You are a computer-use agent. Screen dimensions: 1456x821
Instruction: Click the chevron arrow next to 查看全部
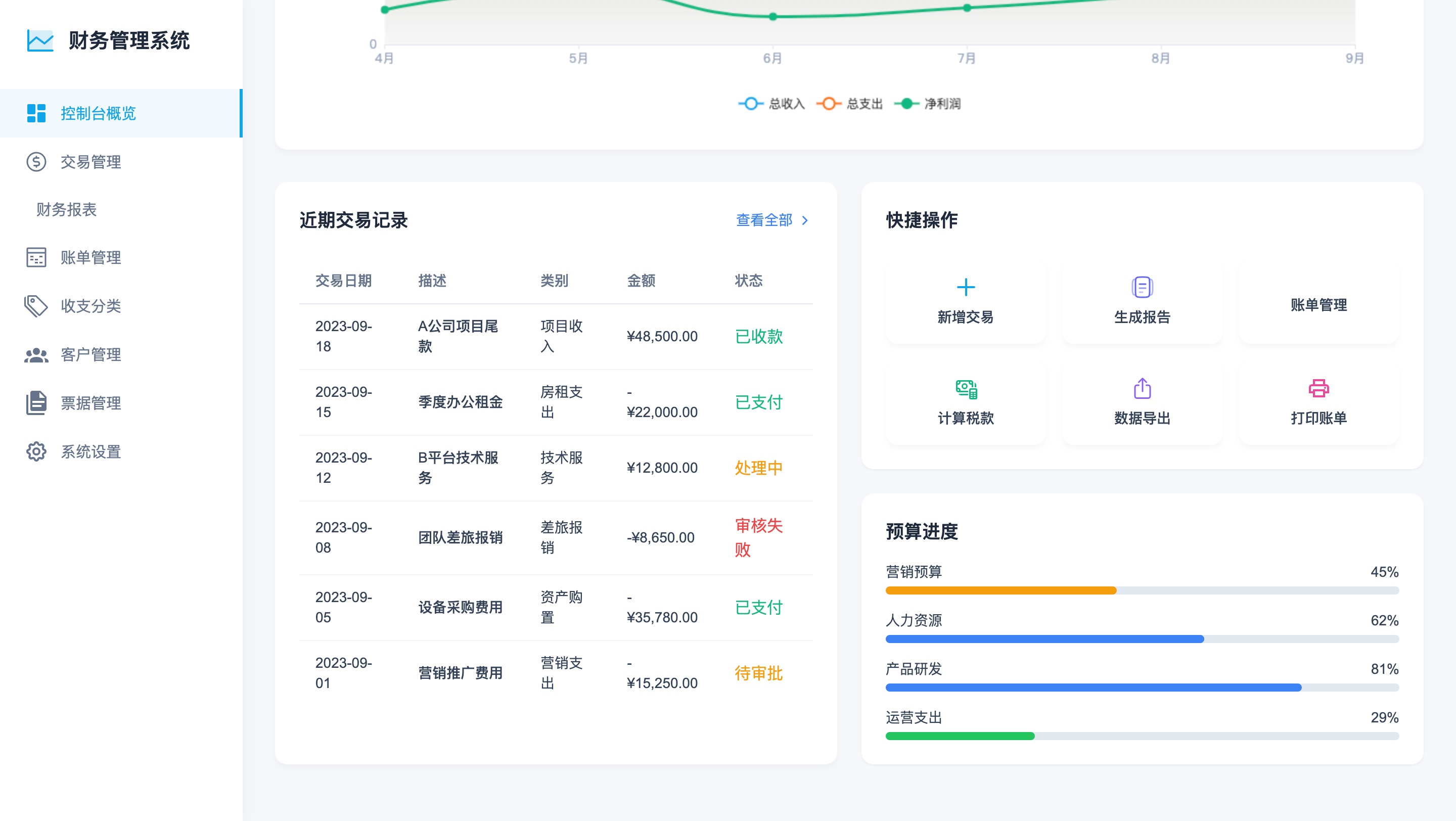pos(805,220)
